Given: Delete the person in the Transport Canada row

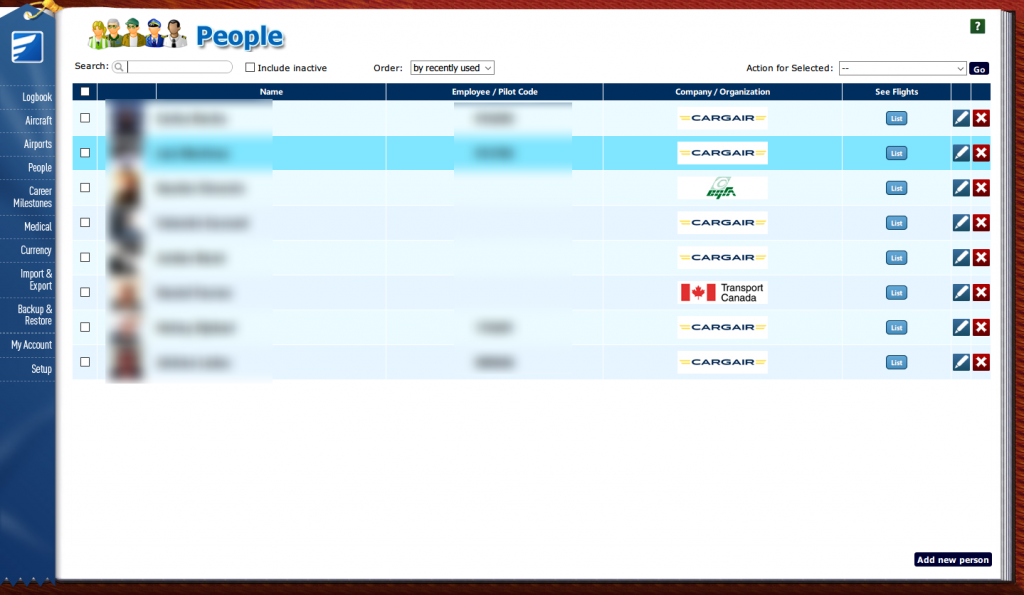Looking at the screenshot, I should tap(981, 292).
